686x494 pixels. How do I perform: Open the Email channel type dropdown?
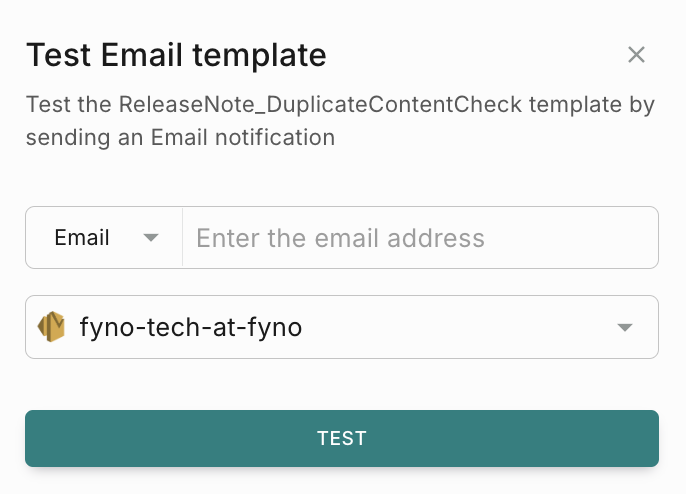[104, 238]
